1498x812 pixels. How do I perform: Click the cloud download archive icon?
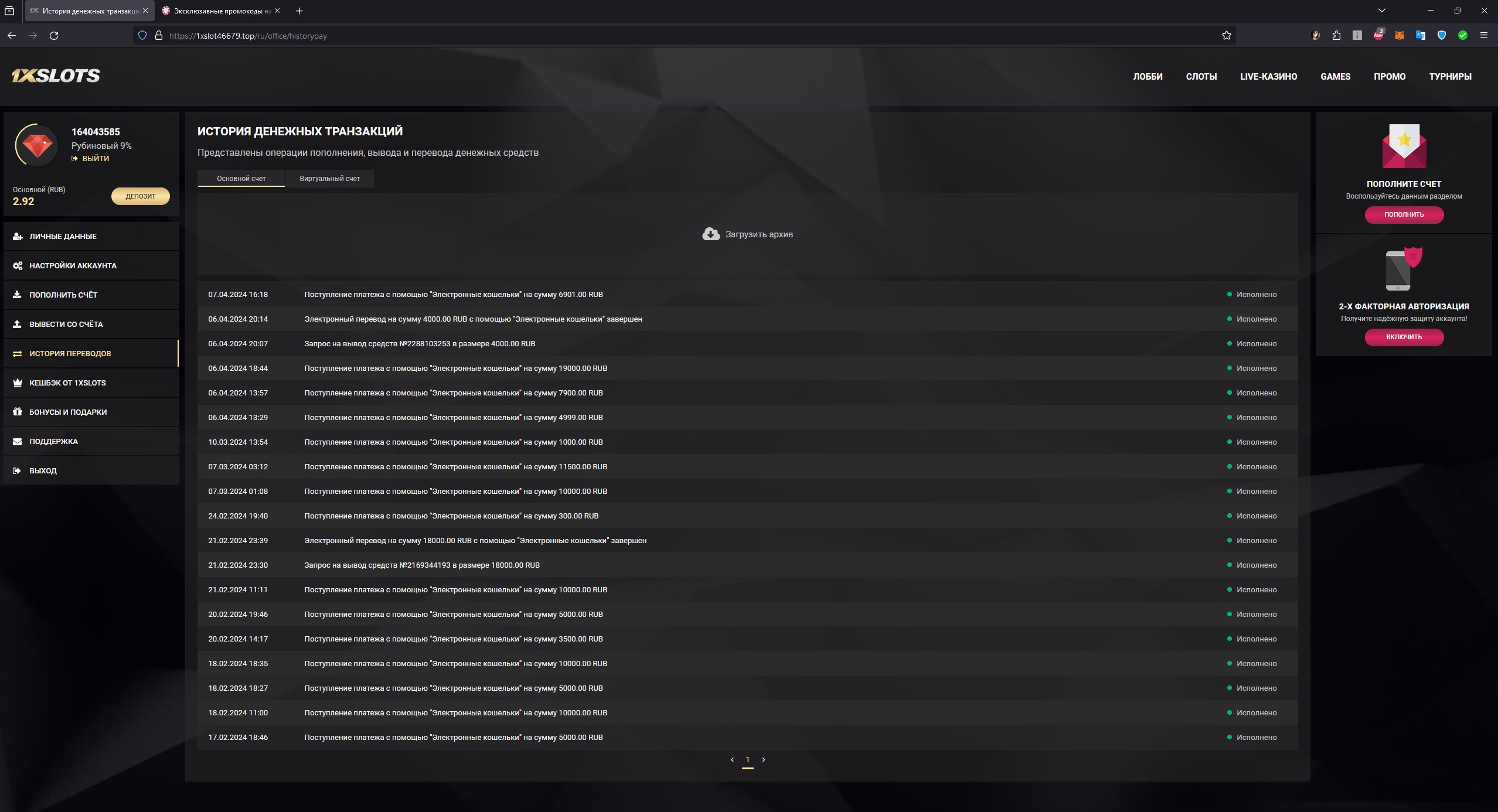pyautogui.click(x=710, y=234)
